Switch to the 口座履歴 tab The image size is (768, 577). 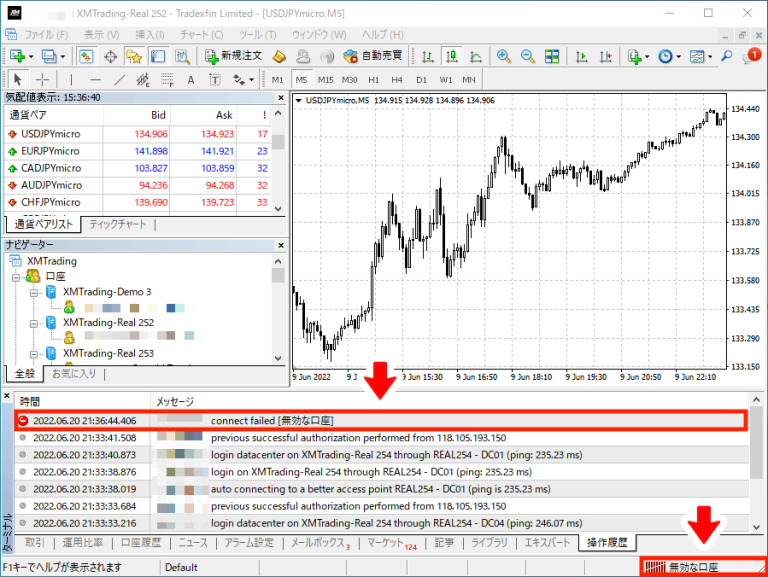(x=140, y=543)
